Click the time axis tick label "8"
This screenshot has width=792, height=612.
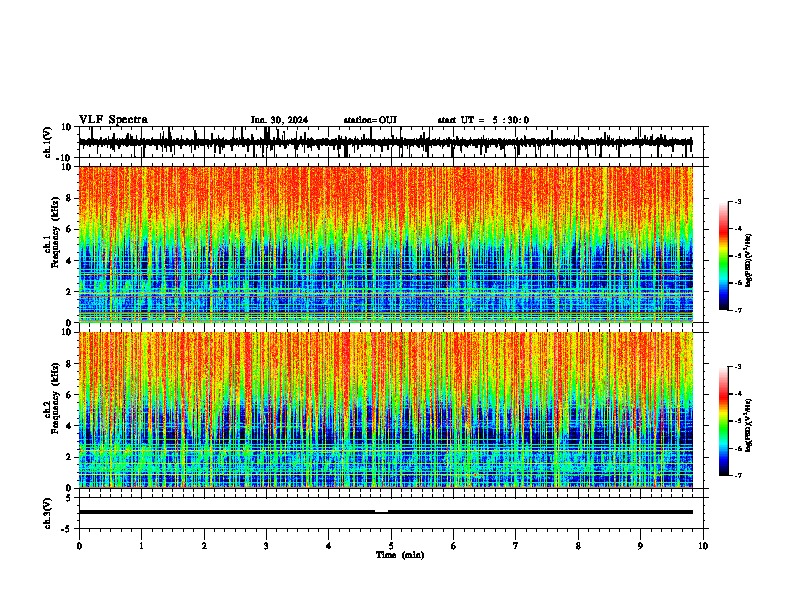pos(578,546)
